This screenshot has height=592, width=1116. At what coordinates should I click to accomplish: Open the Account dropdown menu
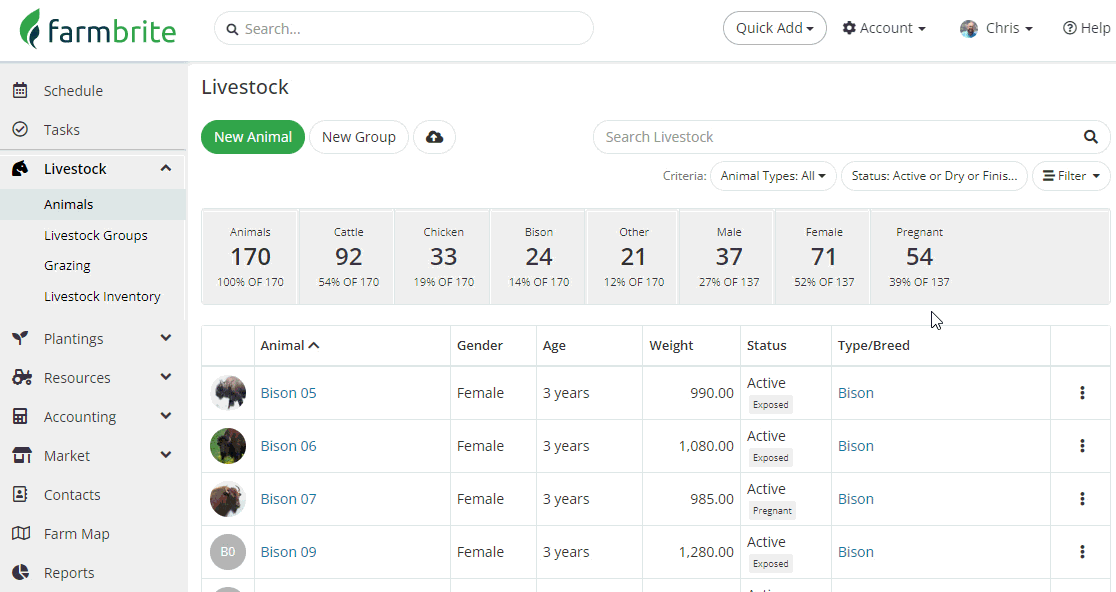884,28
